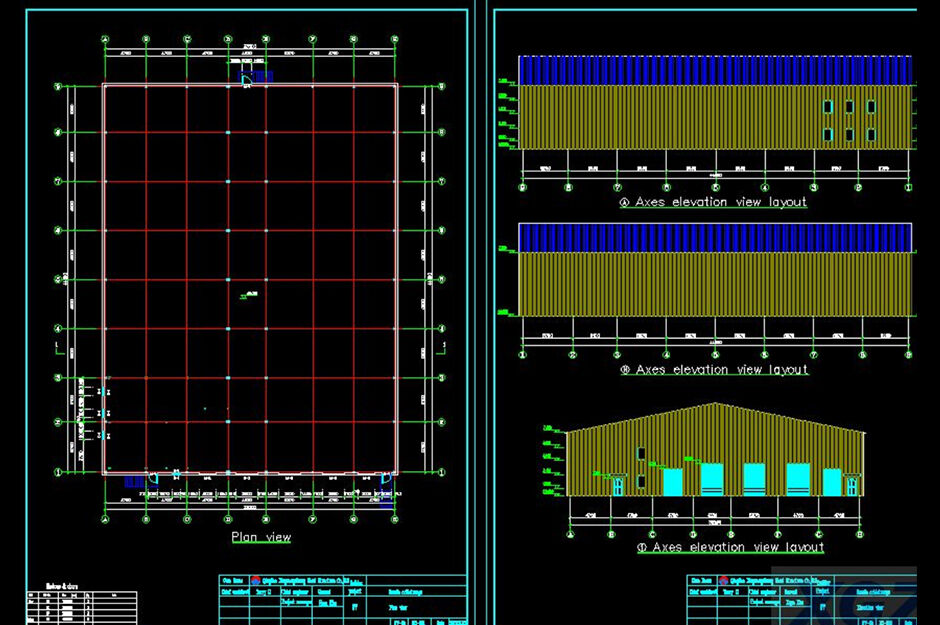Click the section cut mark left of the plan
The height and width of the screenshot is (625, 940).
[x=56, y=347]
